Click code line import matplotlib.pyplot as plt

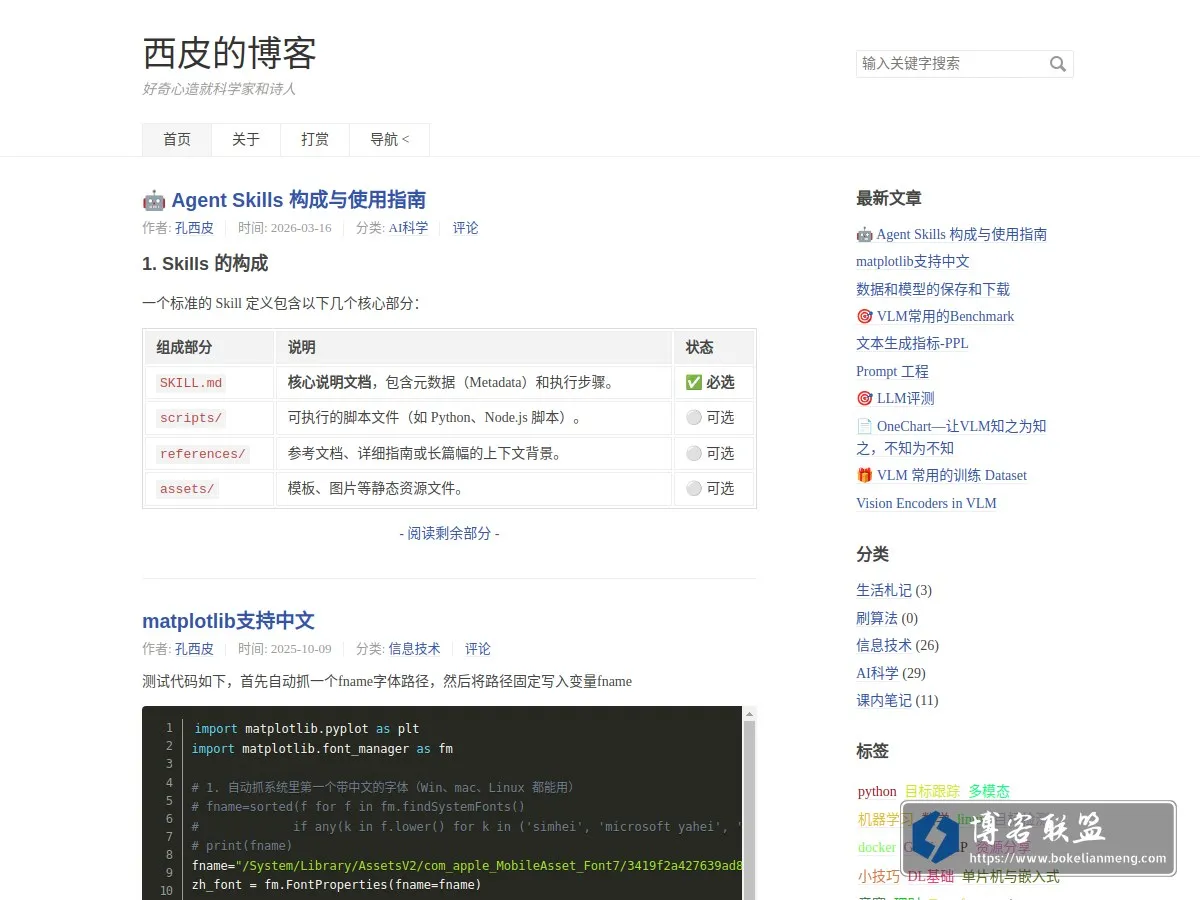tap(306, 729)
